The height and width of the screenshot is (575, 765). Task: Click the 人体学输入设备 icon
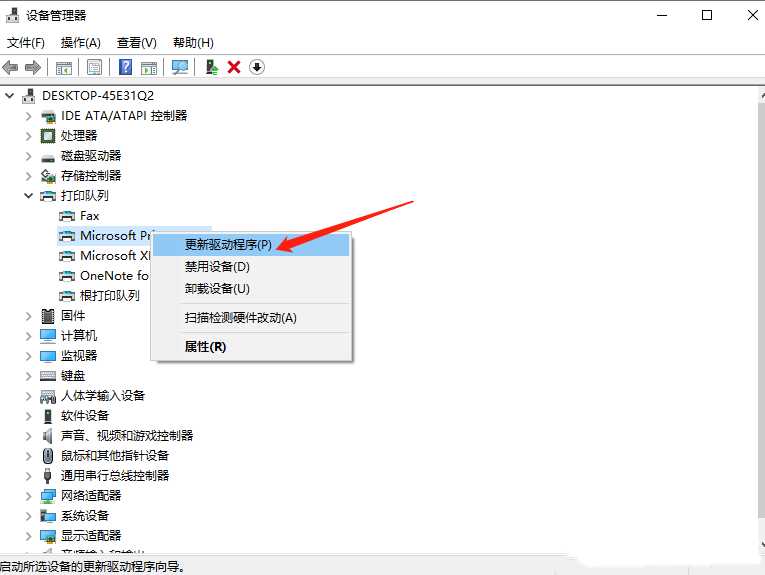(48, 396)
